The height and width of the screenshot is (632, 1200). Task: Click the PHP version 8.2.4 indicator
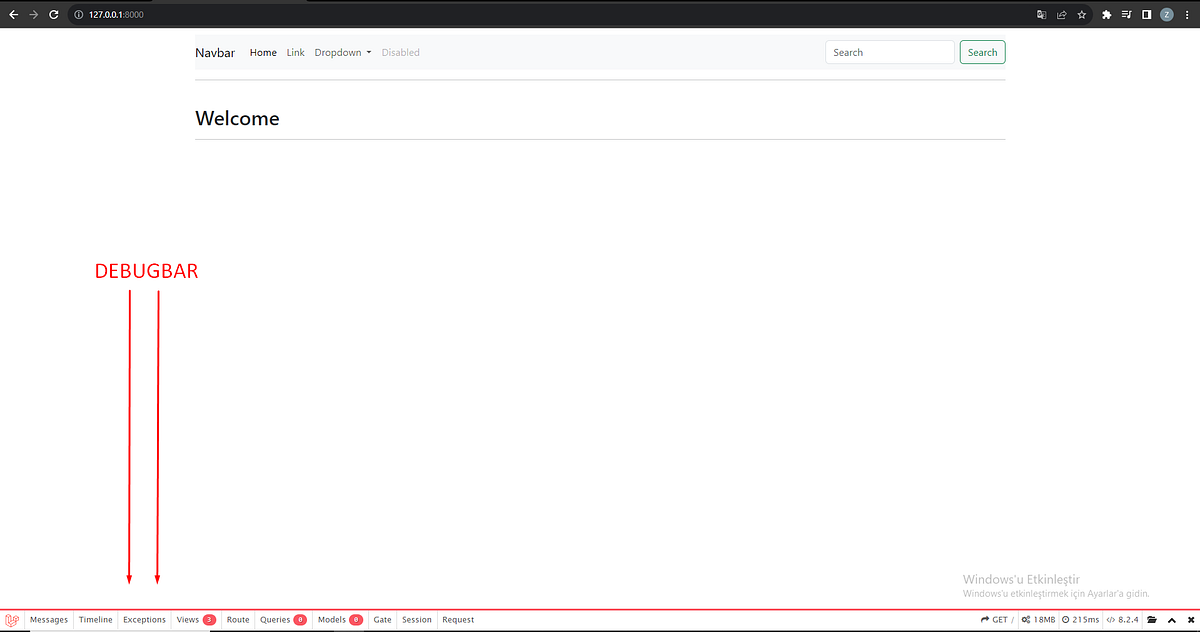1122,619
